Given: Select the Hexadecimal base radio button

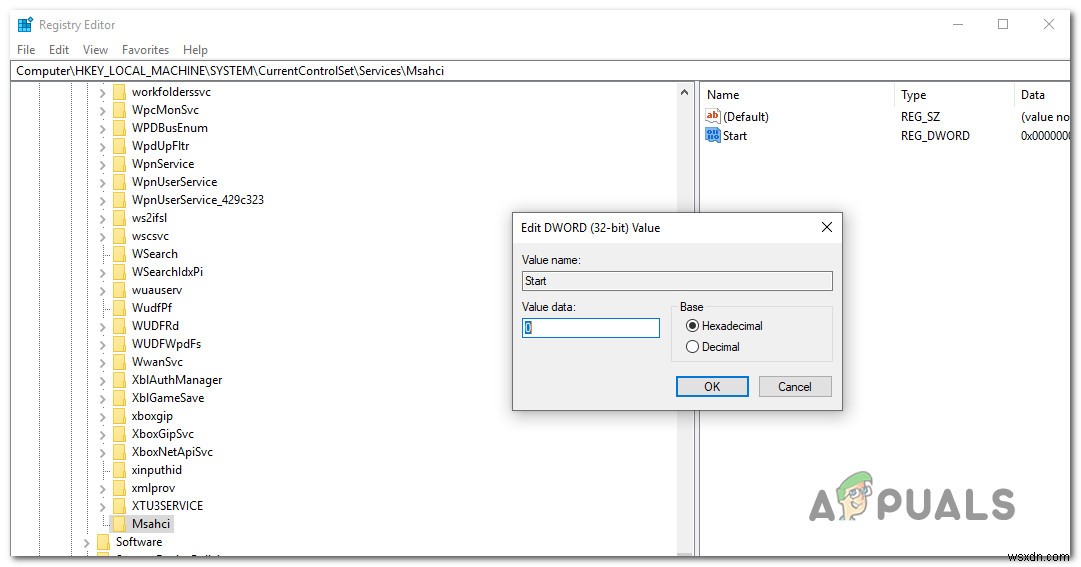Looking at the screenshot, I should (692, 326).
